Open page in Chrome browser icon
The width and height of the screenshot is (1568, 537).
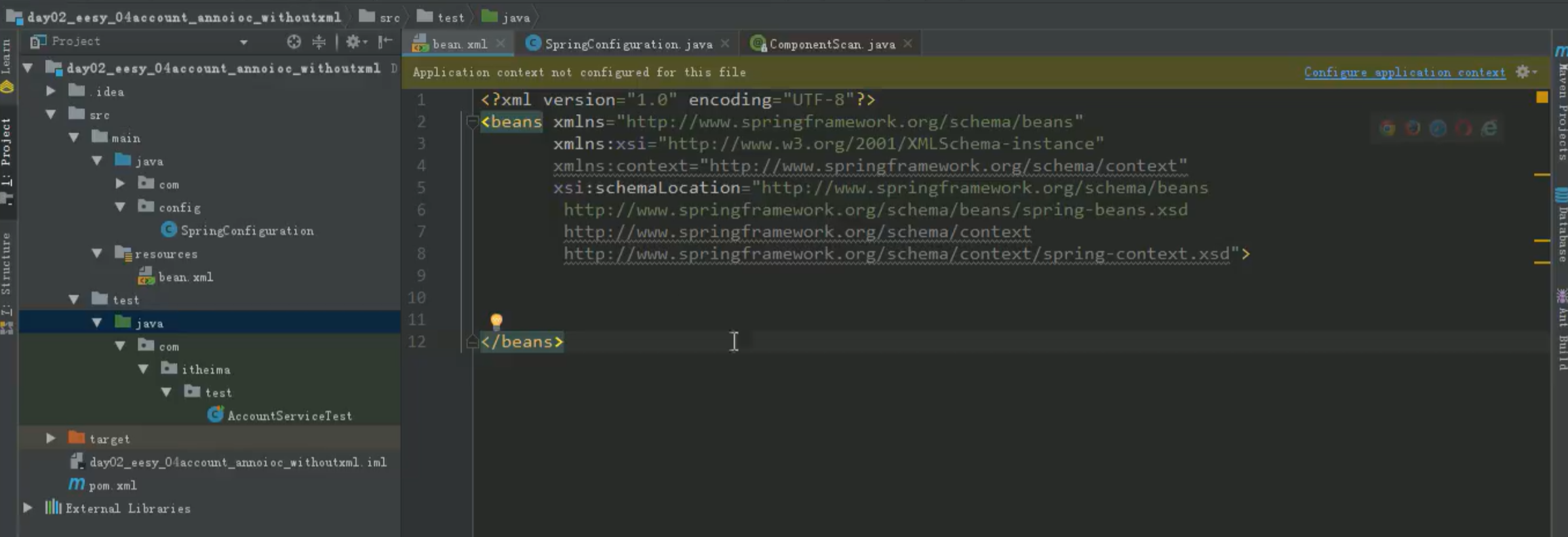click(1387, 129)
